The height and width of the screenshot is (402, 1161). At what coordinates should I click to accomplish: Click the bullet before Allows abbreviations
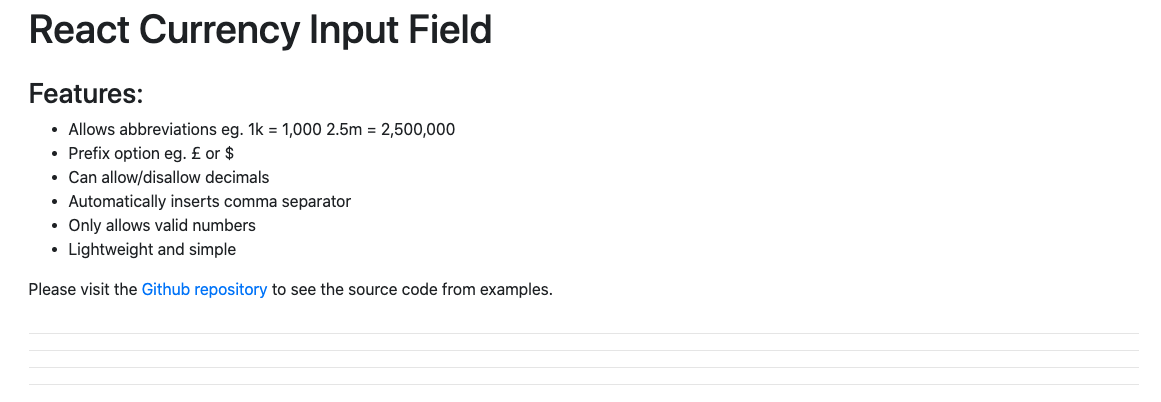coord(55,130)
